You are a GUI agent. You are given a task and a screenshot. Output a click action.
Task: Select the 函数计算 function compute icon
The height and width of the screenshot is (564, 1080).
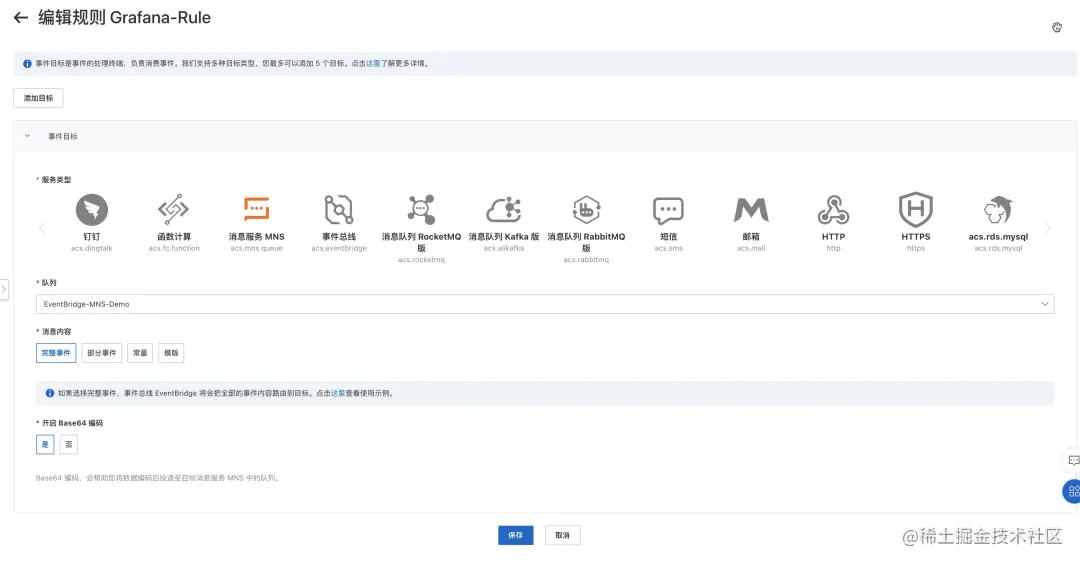[x=174, y=209]
